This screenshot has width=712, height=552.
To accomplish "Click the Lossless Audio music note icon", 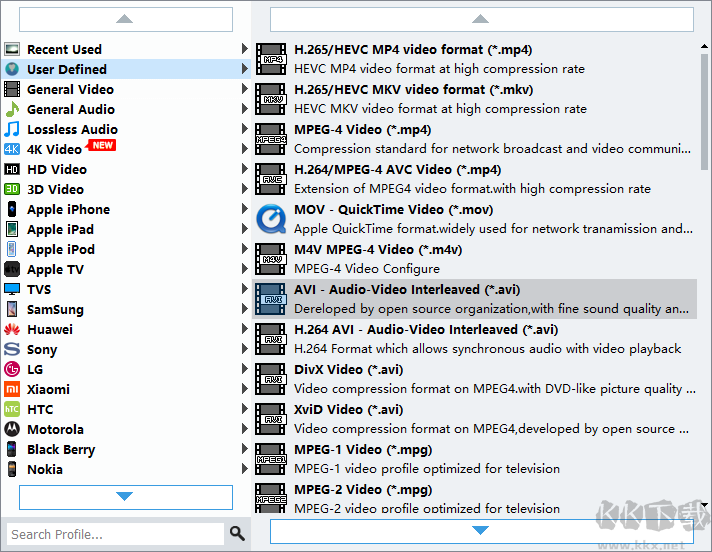I will 12,129.
